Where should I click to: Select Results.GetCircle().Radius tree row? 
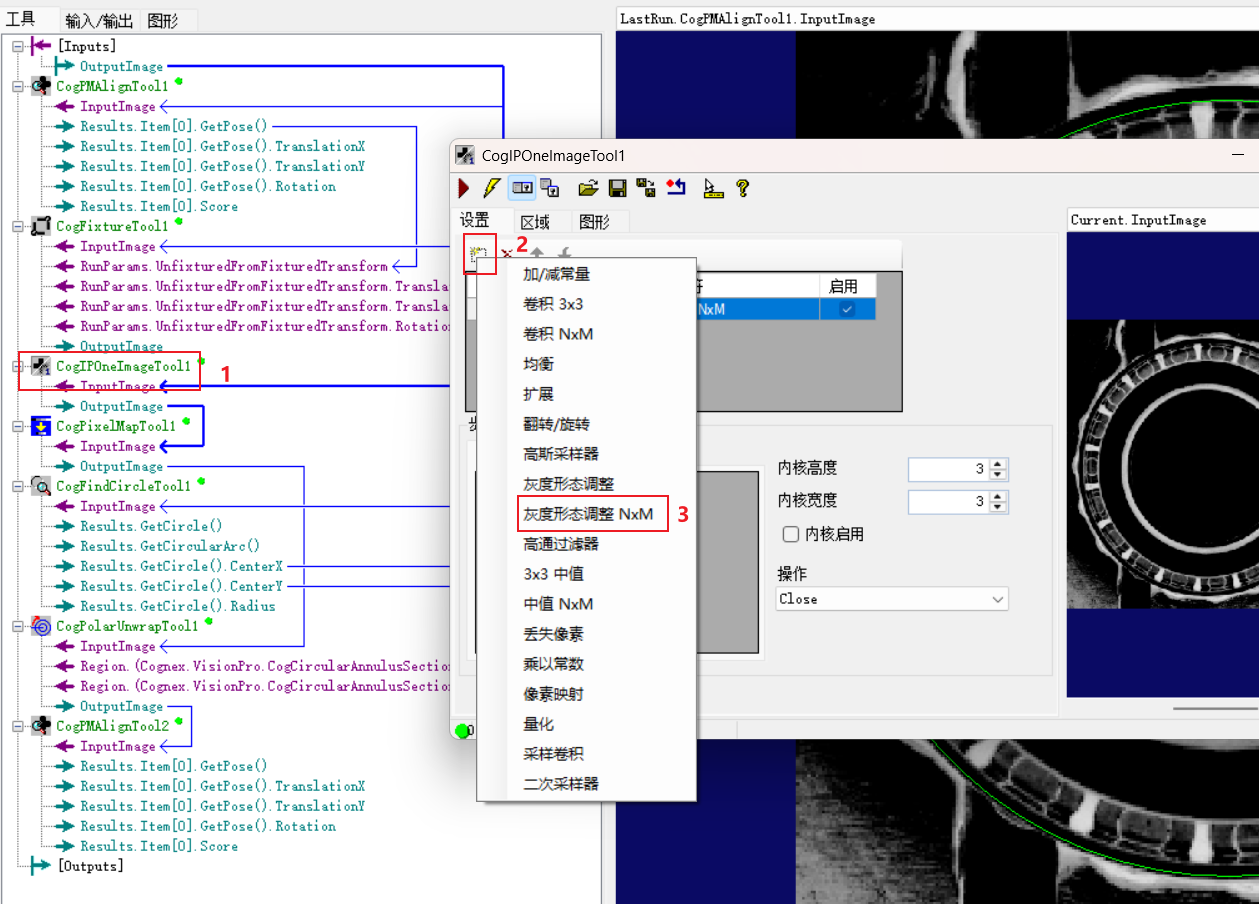click(x=178, y=606)
